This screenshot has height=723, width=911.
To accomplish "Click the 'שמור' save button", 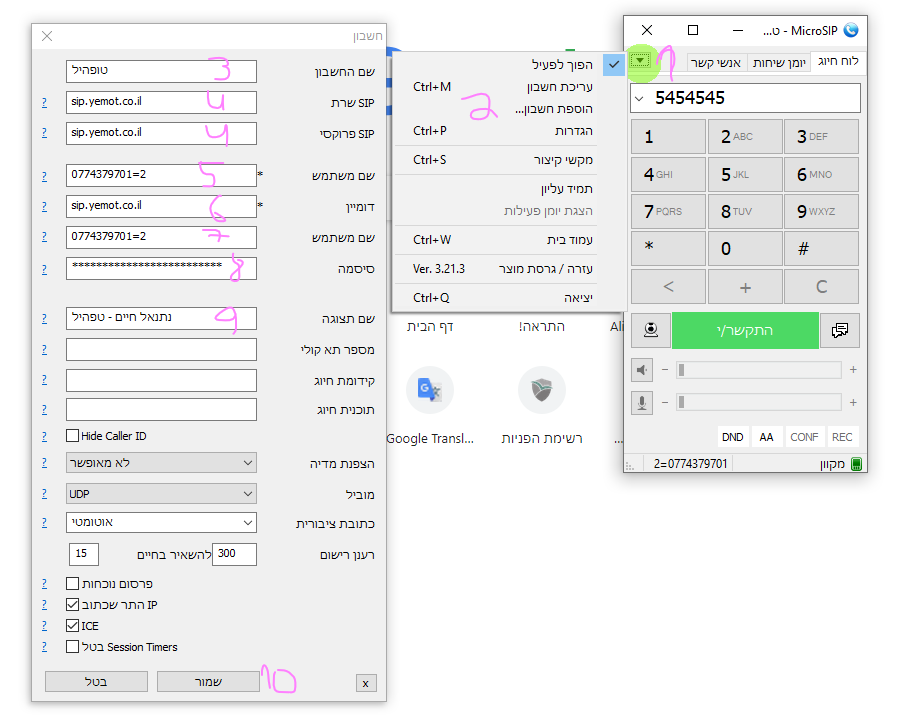I will coord(208,681).
